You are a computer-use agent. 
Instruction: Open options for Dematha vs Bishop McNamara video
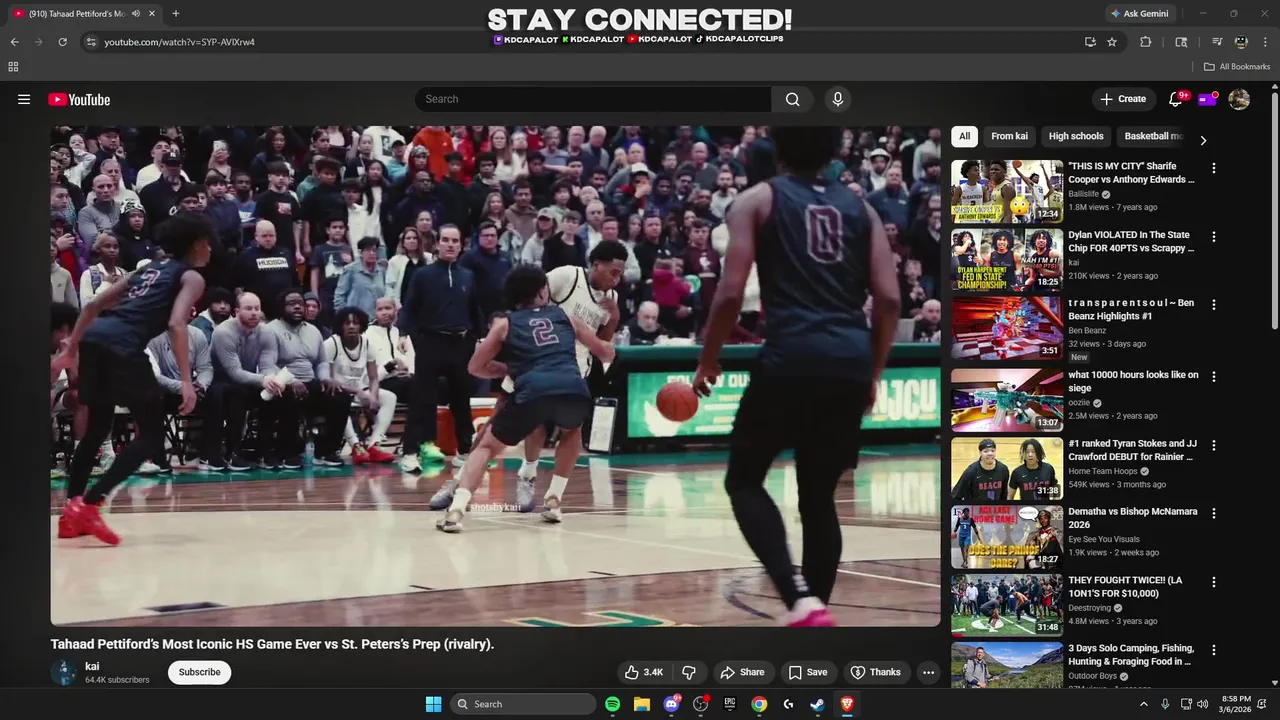1214,513
